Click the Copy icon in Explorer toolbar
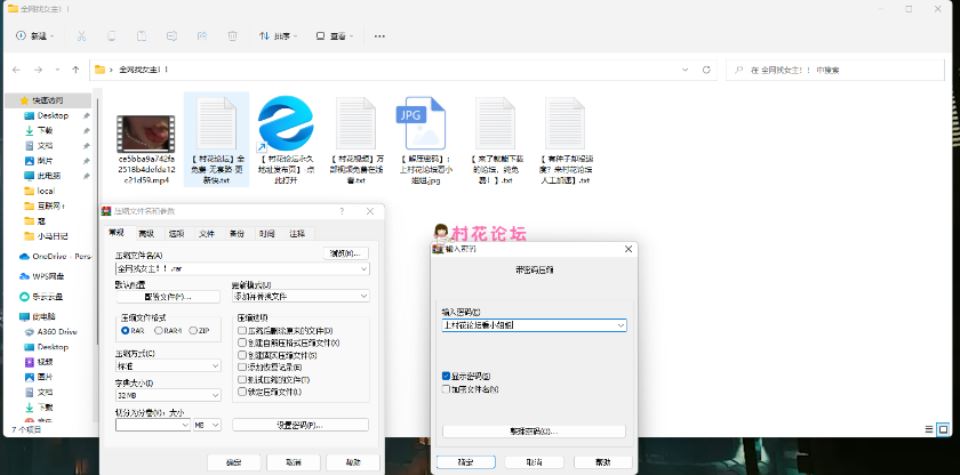The height and width of the screenshot is (475, 960). pyautogui.click(x=111, y=36)
